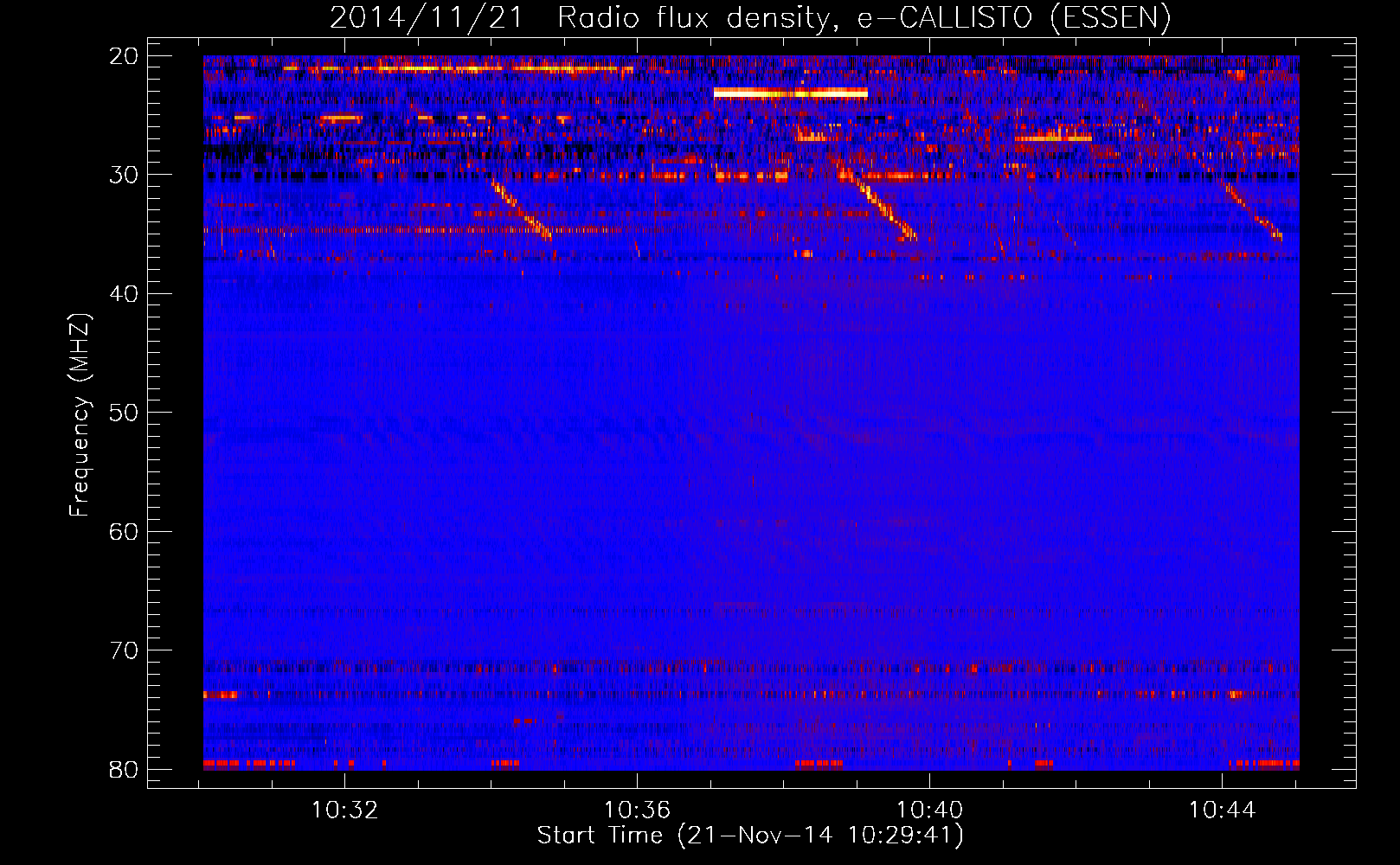Click the 80 MHz frequency tick label

(124, 770)
